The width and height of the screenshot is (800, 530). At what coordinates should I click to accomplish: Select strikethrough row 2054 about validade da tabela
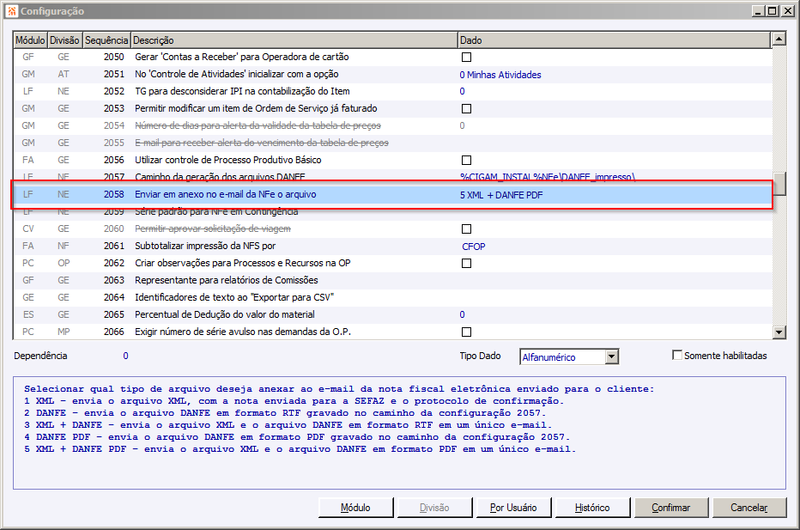pos(392,125)
